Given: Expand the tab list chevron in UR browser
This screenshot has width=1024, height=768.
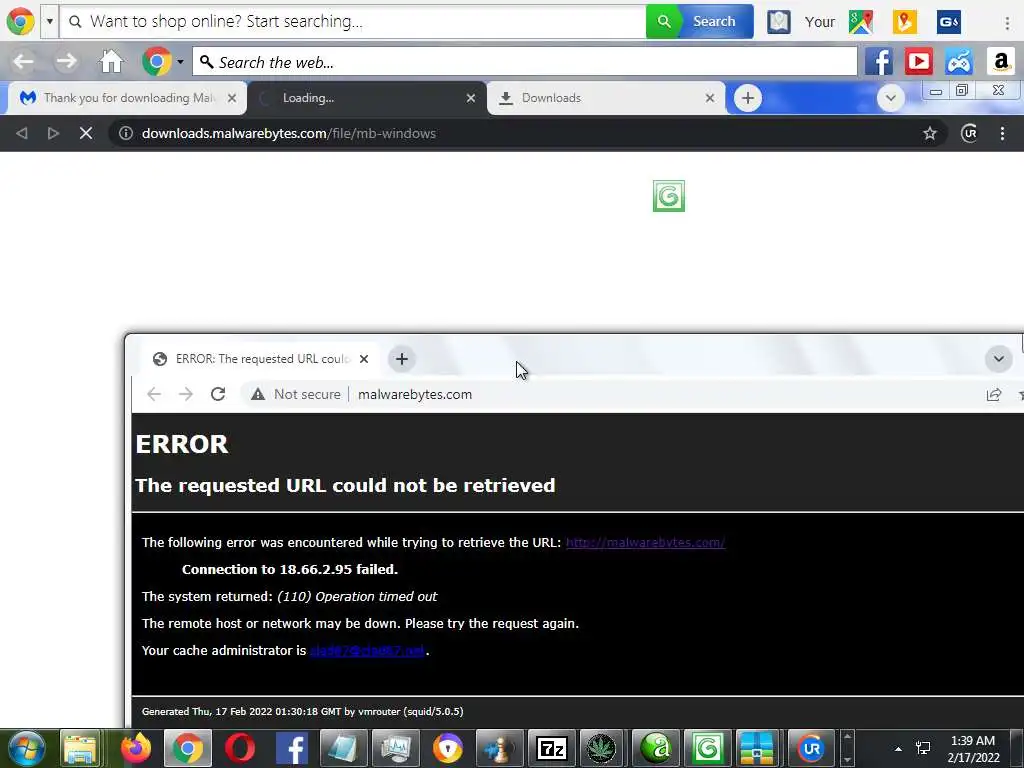Looking at the screenshot, I should (890, 98).
